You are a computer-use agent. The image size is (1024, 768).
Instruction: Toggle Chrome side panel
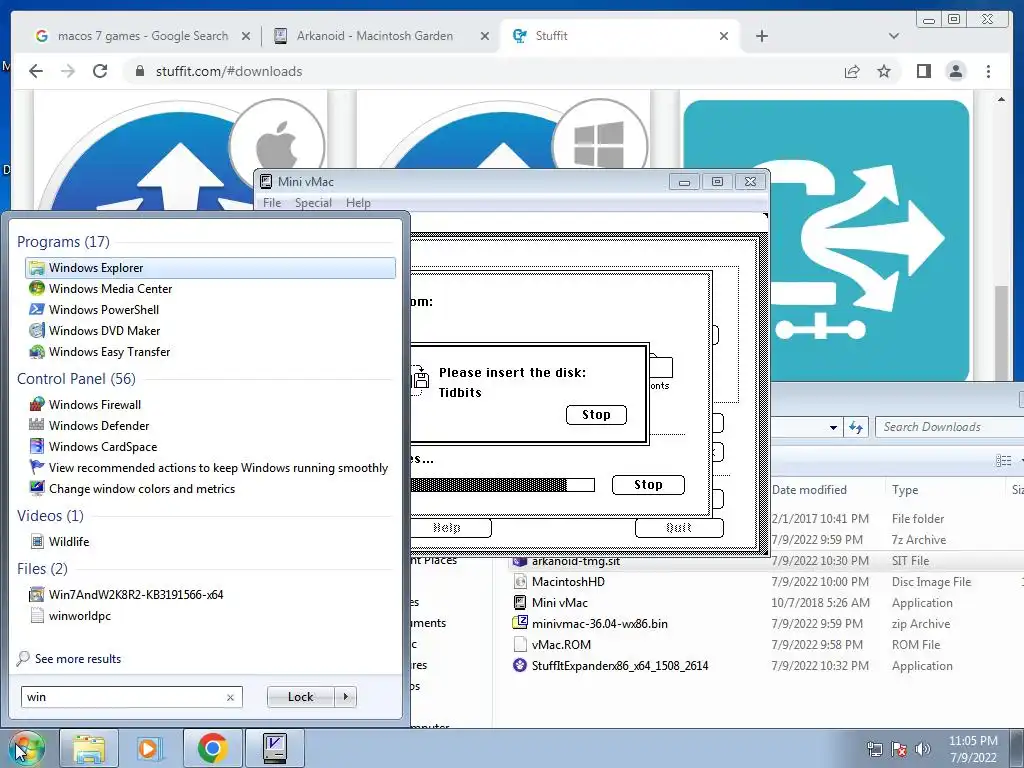(923, 71)
